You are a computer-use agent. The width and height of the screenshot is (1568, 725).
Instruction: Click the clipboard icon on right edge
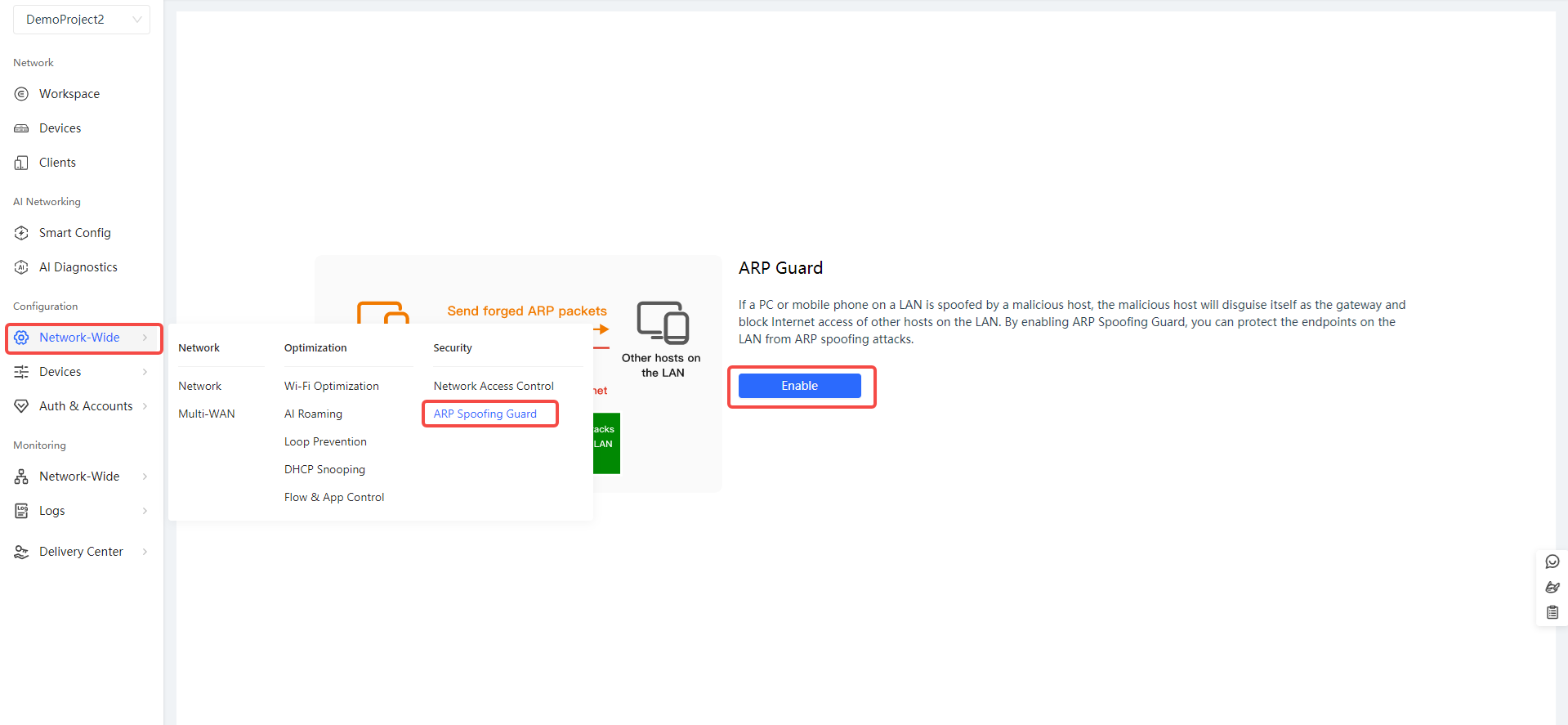pyautogui.click(x=1552, y=612)
